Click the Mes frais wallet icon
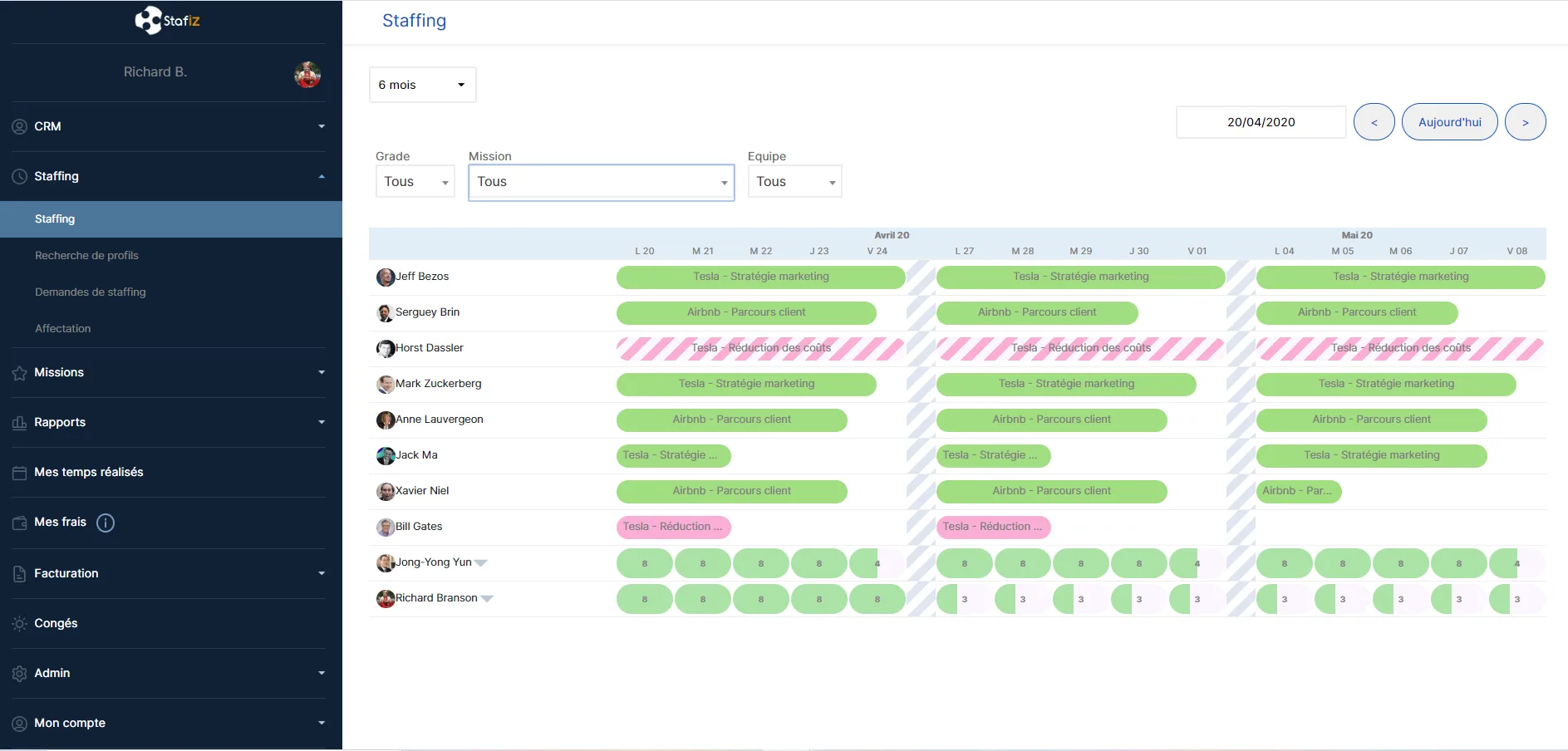Screen dimensions: 1568x751 pos(20,523)
